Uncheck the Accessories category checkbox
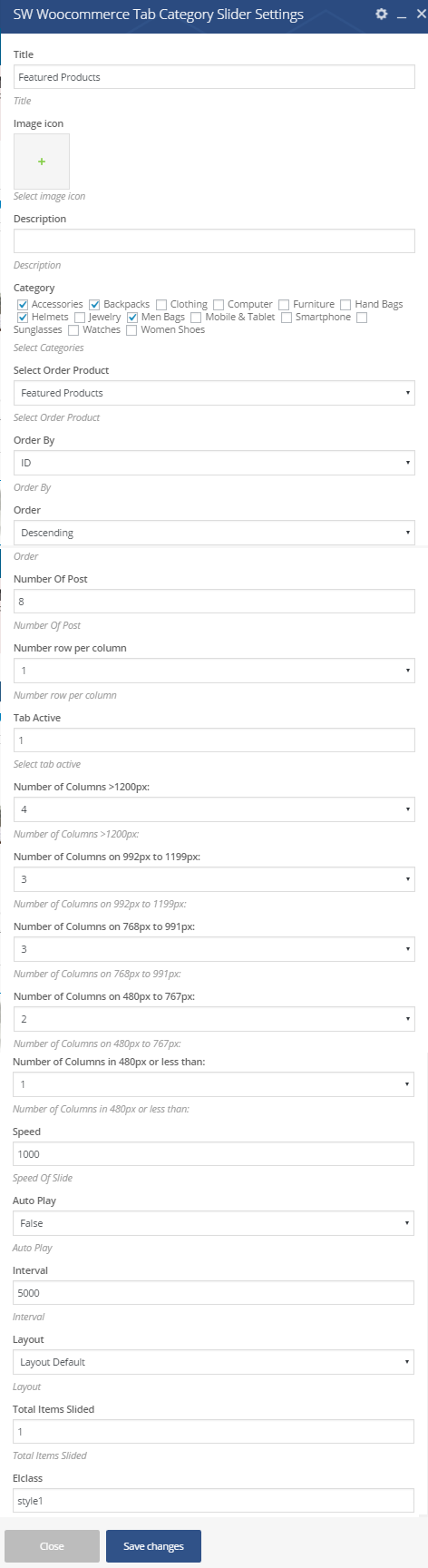 coord(24,305)
